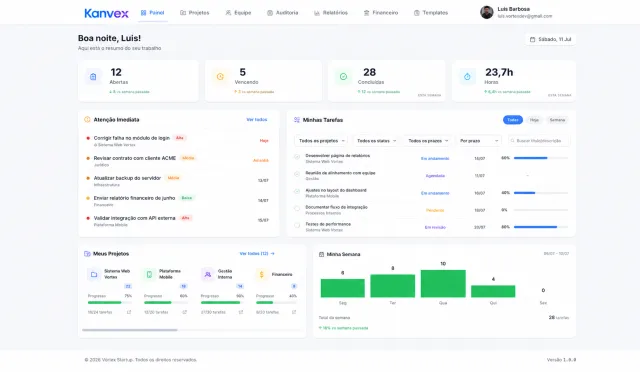Click Alta badge on Corrigir falha task
This screenshot has width=640, height=372.
coord(180,138)
